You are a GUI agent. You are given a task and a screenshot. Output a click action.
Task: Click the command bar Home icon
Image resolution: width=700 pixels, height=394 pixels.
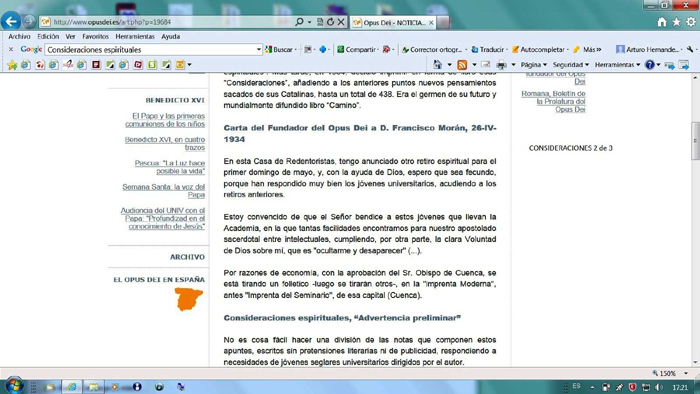[438, 65]
